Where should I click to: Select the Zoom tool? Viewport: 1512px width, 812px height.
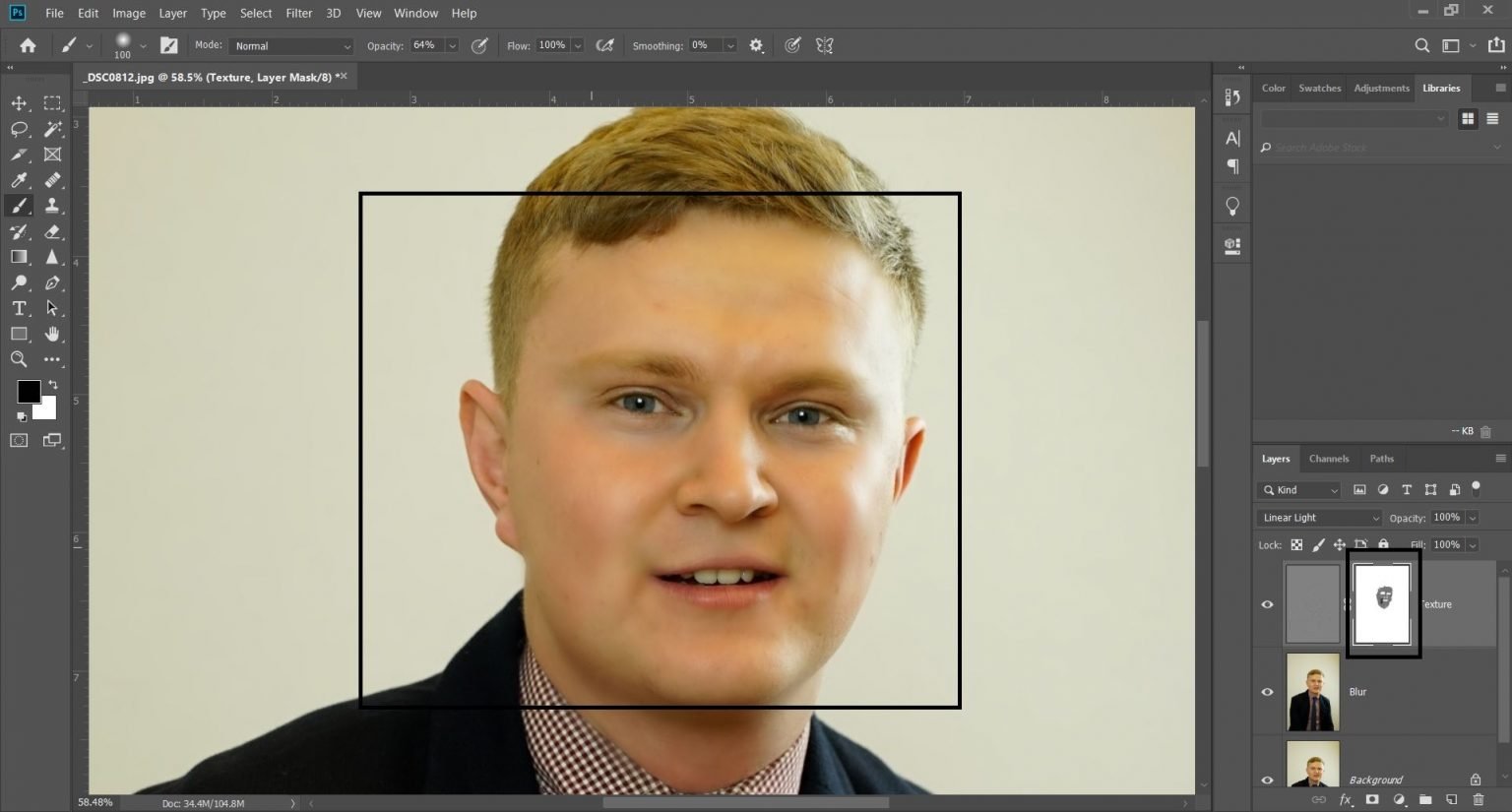pyautogui.click(x=18, y=359)
